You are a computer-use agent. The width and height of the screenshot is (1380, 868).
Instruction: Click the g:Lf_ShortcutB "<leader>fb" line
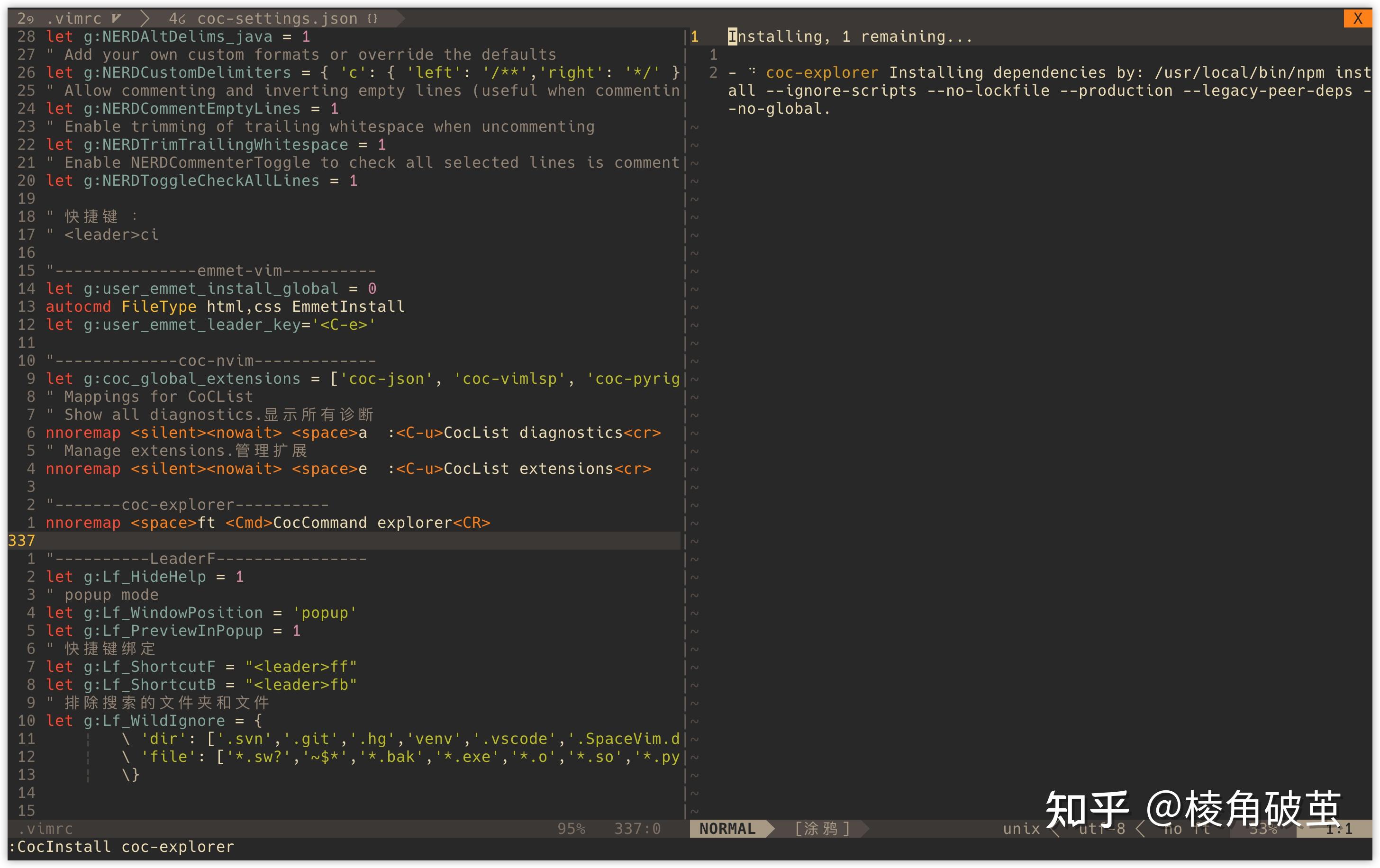point(202,685)
